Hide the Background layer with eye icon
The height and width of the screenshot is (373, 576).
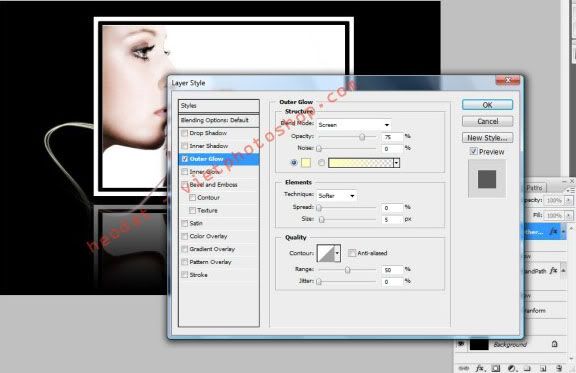[x=461, y=344]
